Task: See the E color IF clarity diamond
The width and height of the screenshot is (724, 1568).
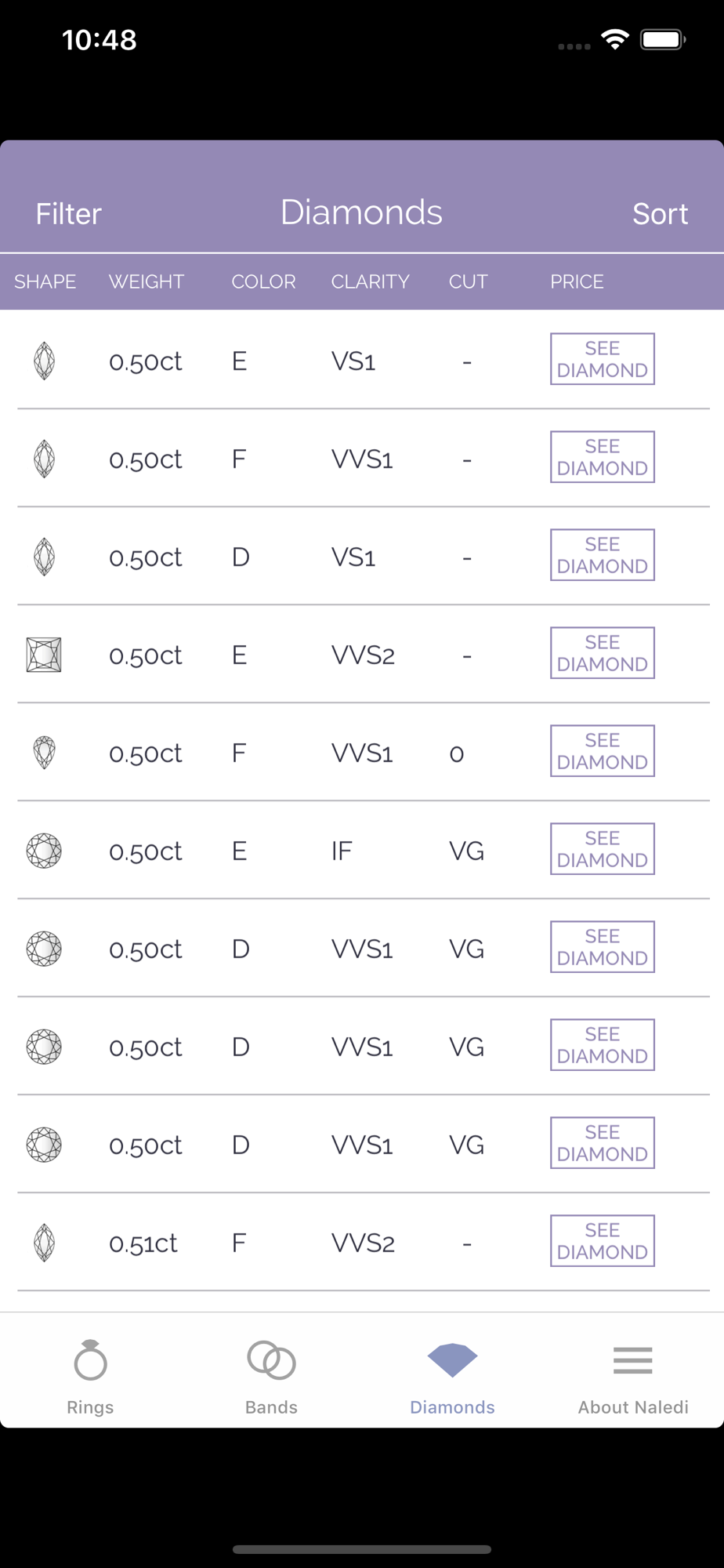Action: (x=602, y=849)
